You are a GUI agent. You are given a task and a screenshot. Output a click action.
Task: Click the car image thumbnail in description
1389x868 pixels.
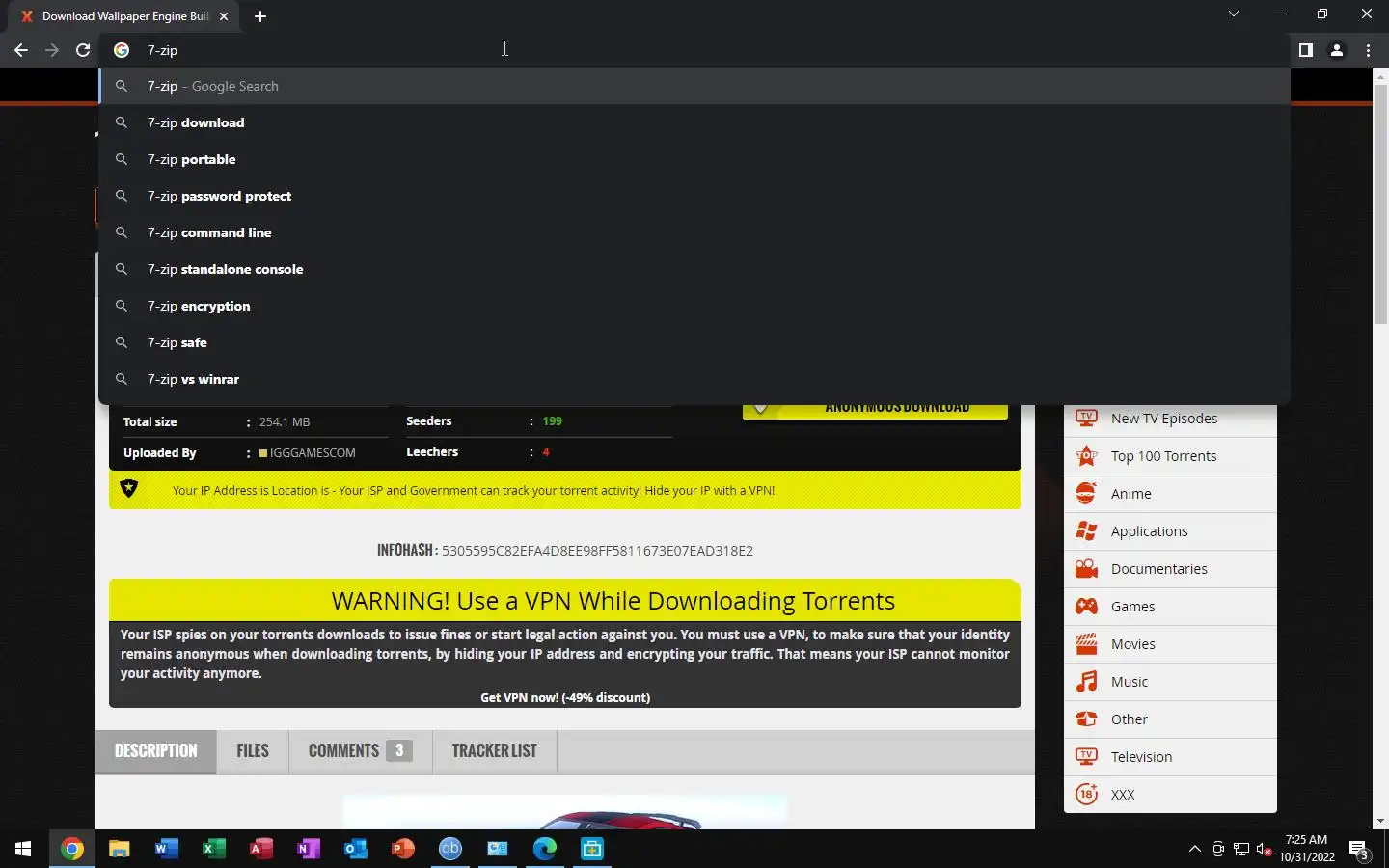point(565,812)
